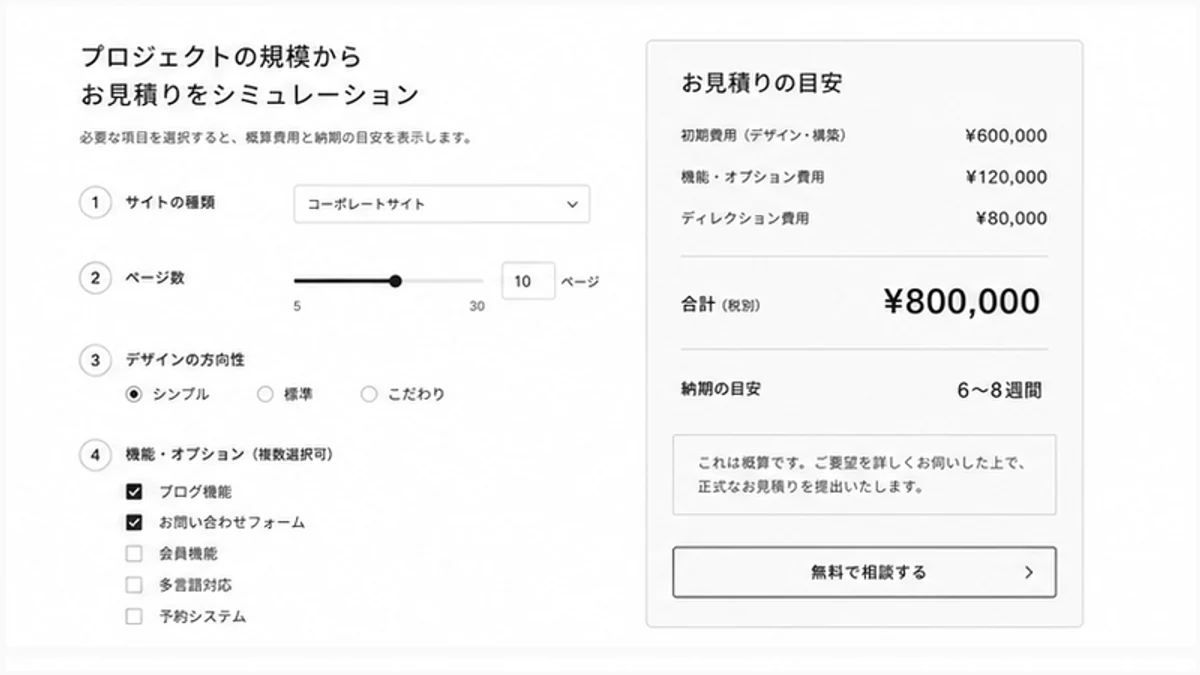
Task: Click the step 4 circle number icon
Action: [95, 455]
